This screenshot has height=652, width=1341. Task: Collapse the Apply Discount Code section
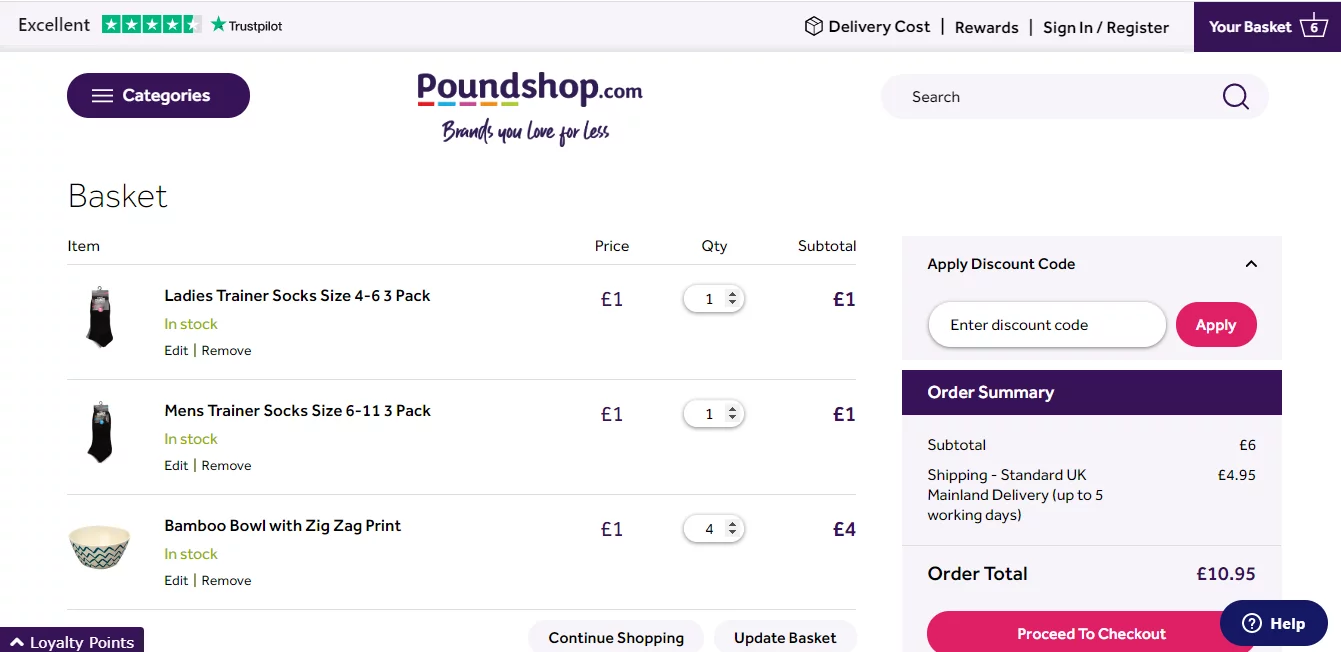point(1251,264)
